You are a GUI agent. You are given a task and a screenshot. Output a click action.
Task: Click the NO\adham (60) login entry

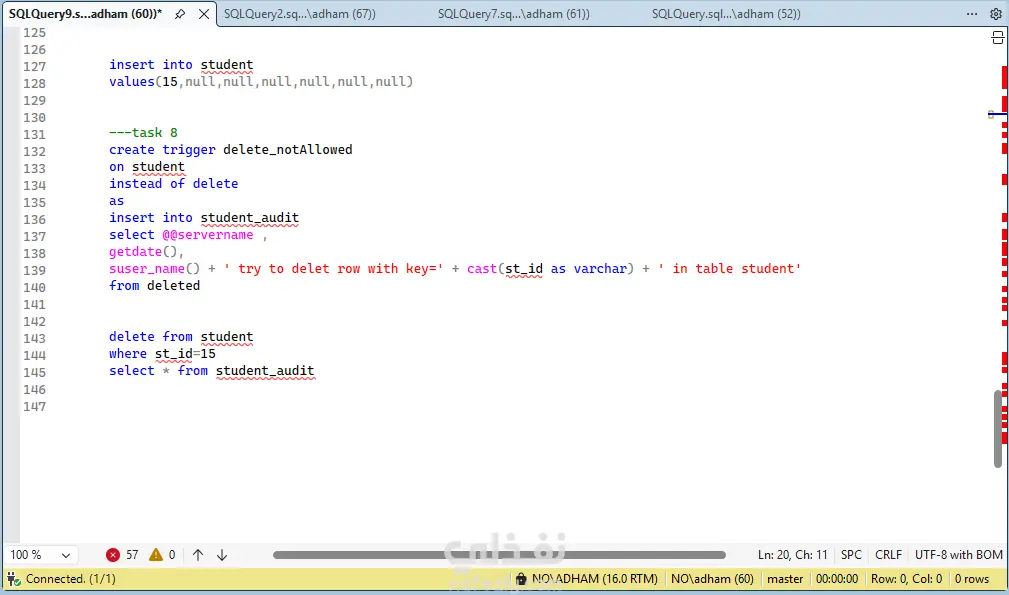click(x=712, y=578)
